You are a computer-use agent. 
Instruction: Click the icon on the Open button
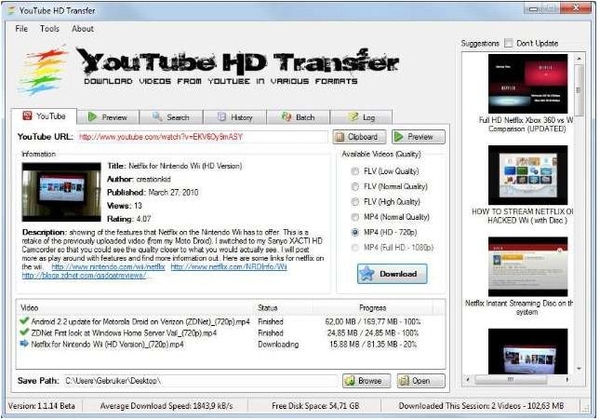click(x=404, y=381)
